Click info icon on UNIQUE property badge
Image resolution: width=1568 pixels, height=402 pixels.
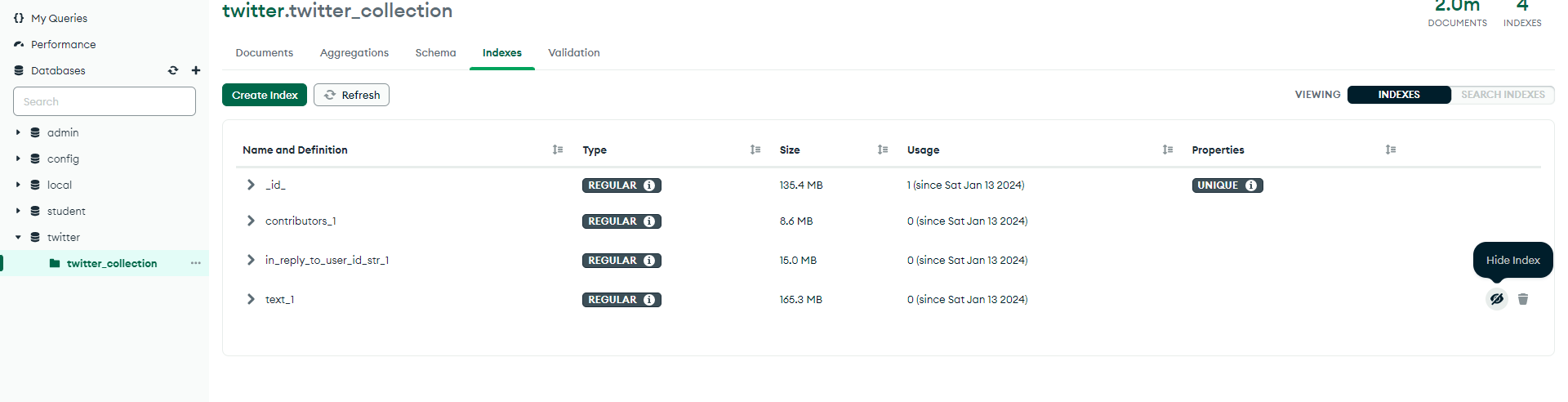tap(1250, 185)
